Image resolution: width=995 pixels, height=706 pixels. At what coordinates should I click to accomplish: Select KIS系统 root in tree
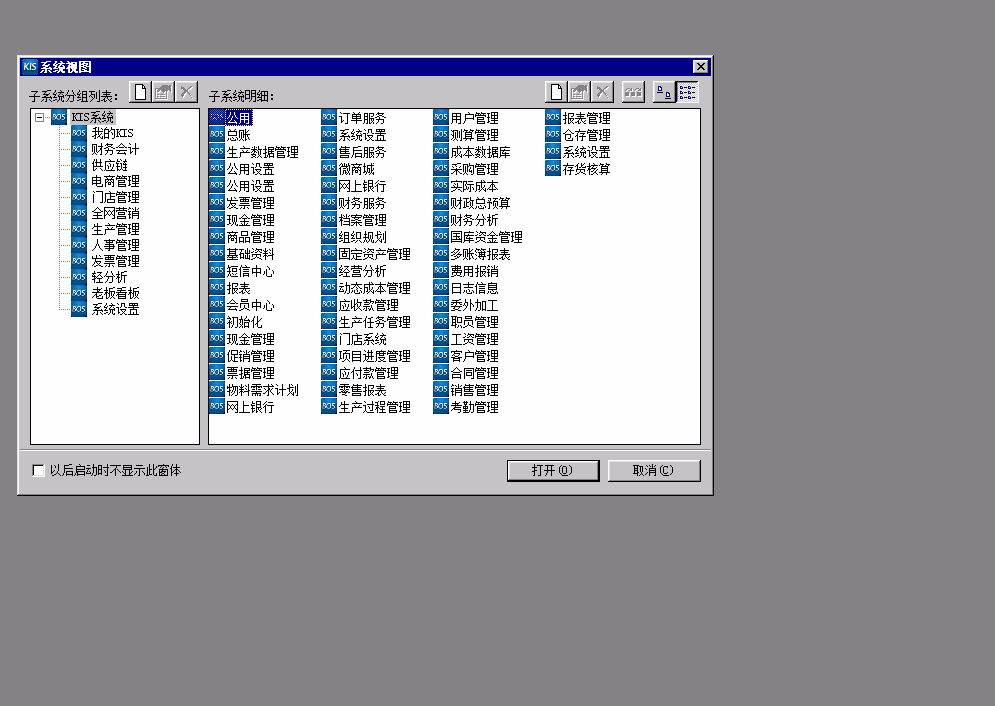pos(93,117)
